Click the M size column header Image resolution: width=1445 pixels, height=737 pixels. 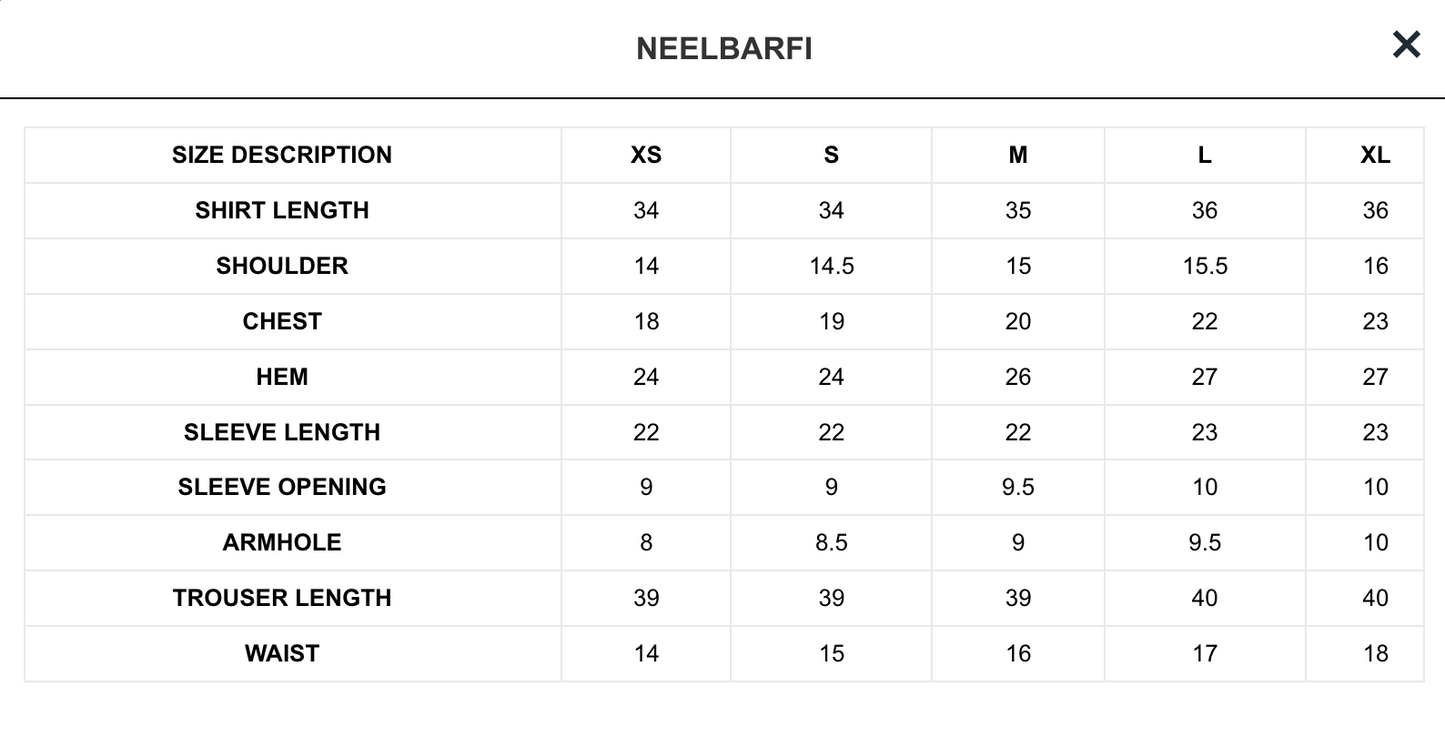(x=1018, y=155)
